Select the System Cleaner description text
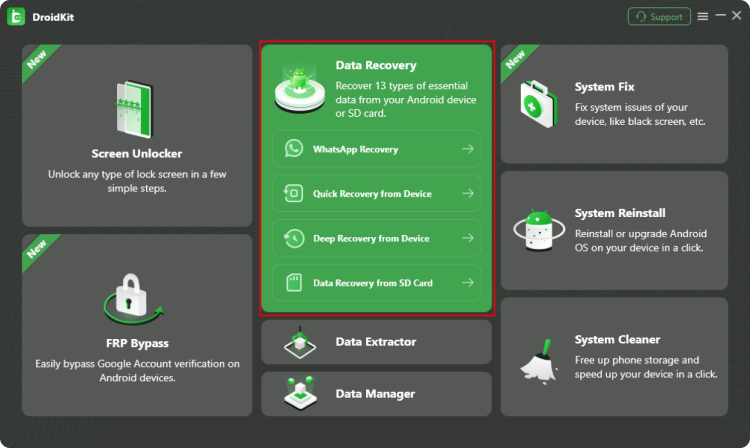Viewport: 750px width, 448px height. pyautogui.click(x=646, y=367)
